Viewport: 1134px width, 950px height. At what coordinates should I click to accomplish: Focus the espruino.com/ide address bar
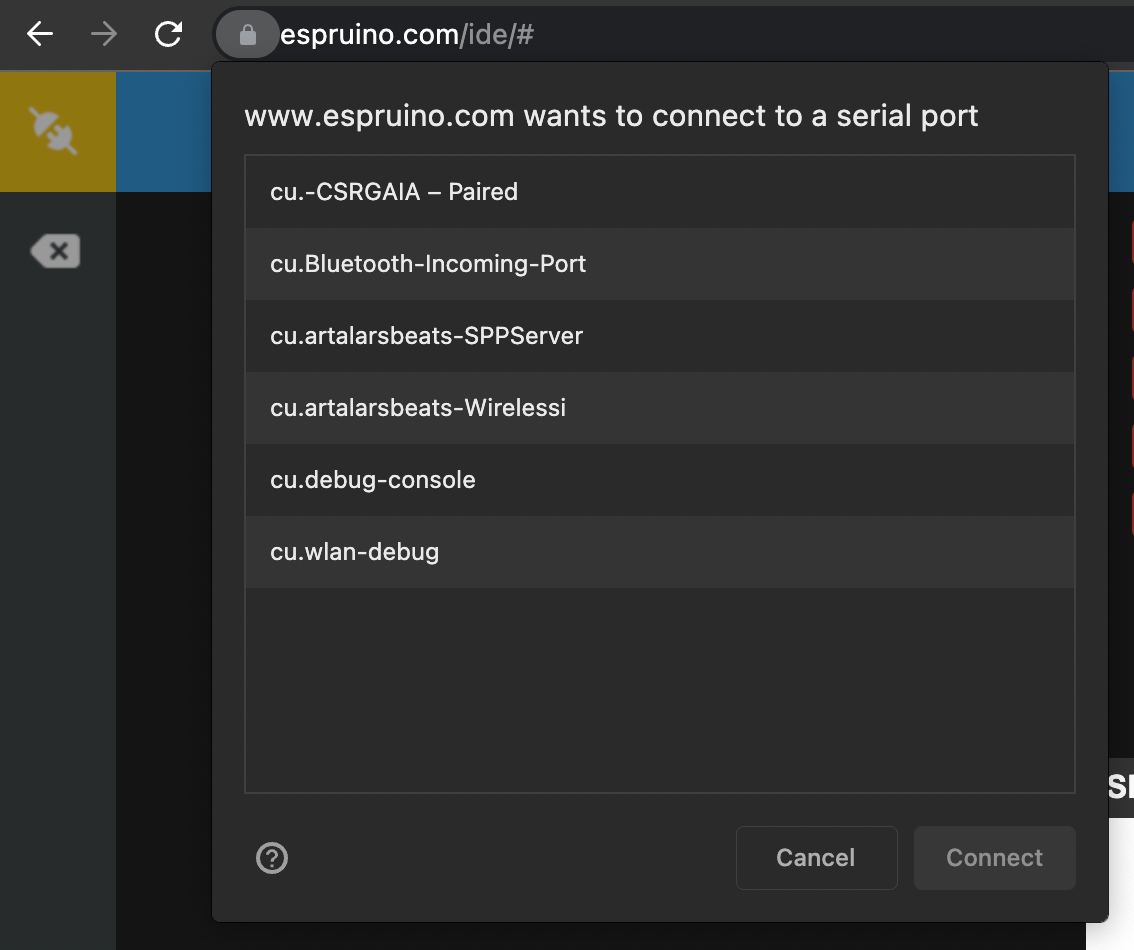[x=600, y=35]
